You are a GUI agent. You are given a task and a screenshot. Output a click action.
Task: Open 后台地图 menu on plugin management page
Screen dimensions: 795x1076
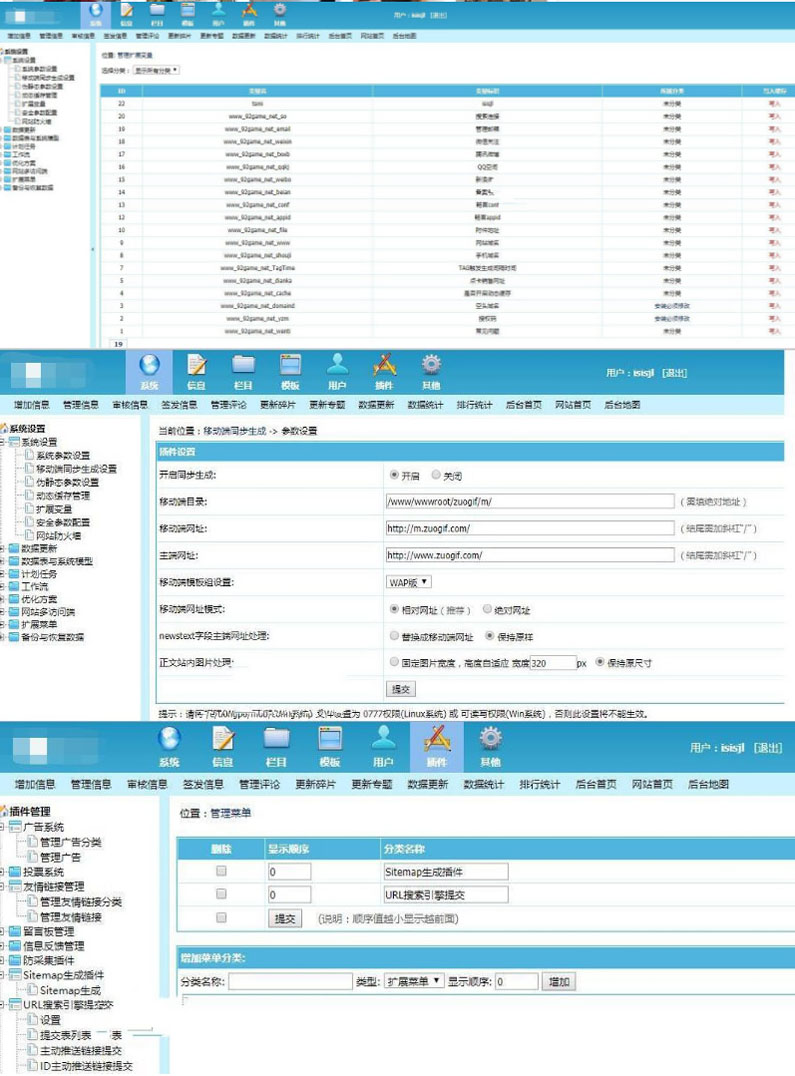click(709, 784)
